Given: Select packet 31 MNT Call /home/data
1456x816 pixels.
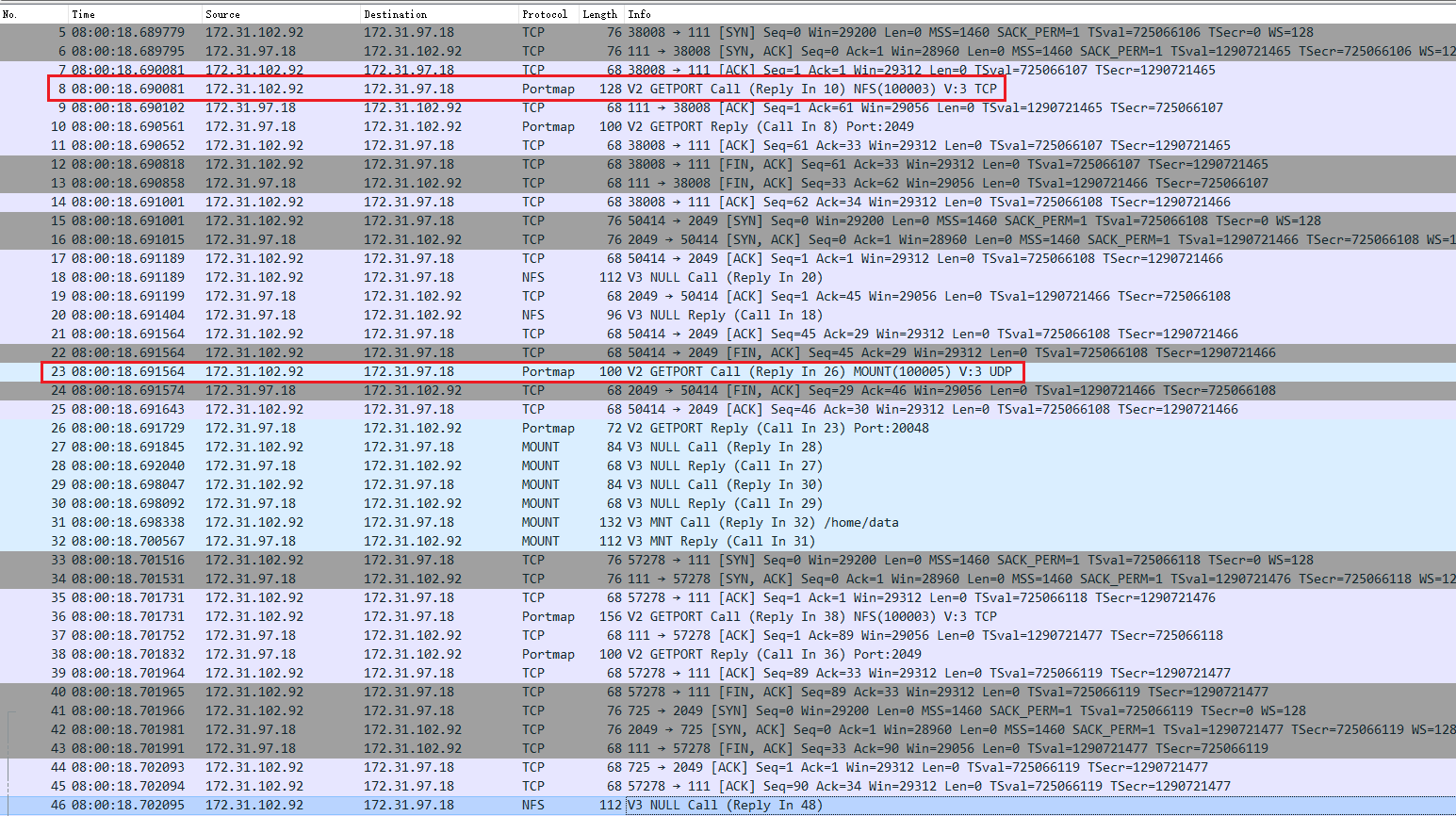Looking at the screenshot, I should click(x=728, y=522).
